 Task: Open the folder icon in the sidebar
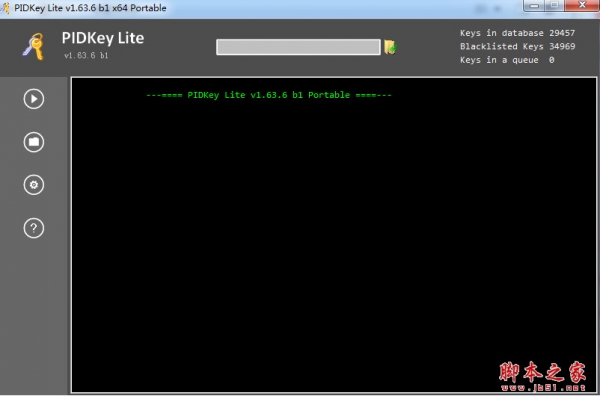34,142
